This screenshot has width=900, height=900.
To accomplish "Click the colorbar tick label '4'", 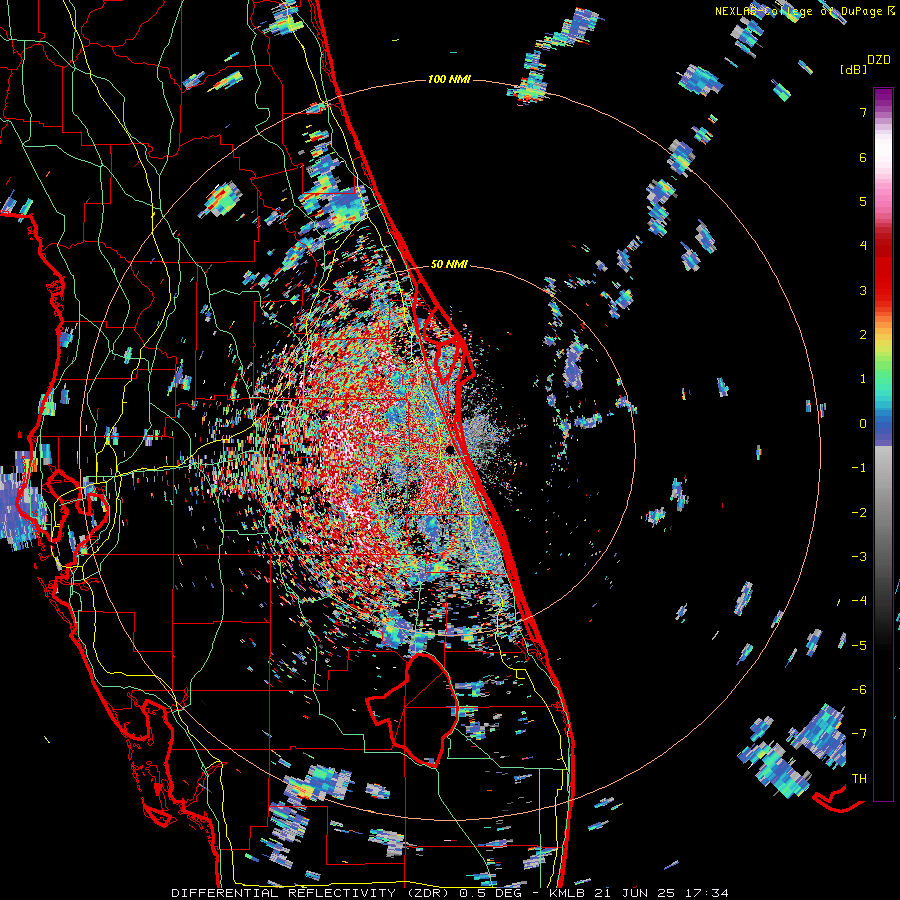I will [x=862, y=246].
